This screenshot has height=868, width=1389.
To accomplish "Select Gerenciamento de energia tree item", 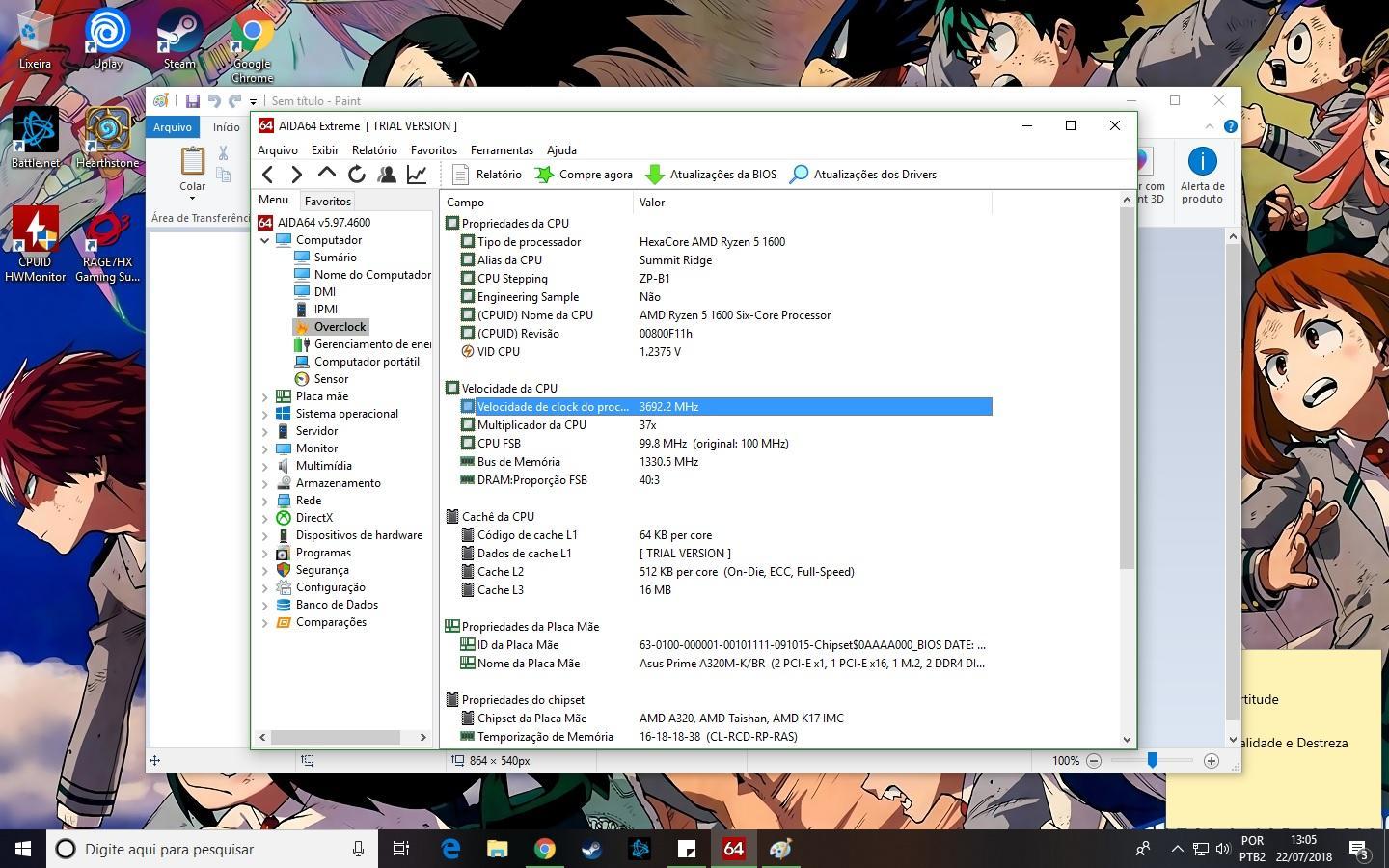I will point(372,344).
